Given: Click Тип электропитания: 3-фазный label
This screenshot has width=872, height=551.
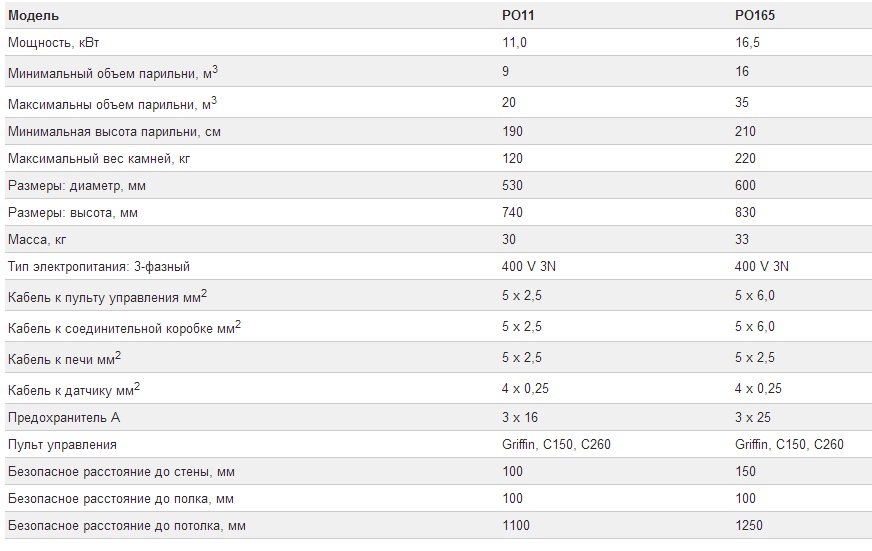Looking at the screenshot, I should [x=99, y=266].
